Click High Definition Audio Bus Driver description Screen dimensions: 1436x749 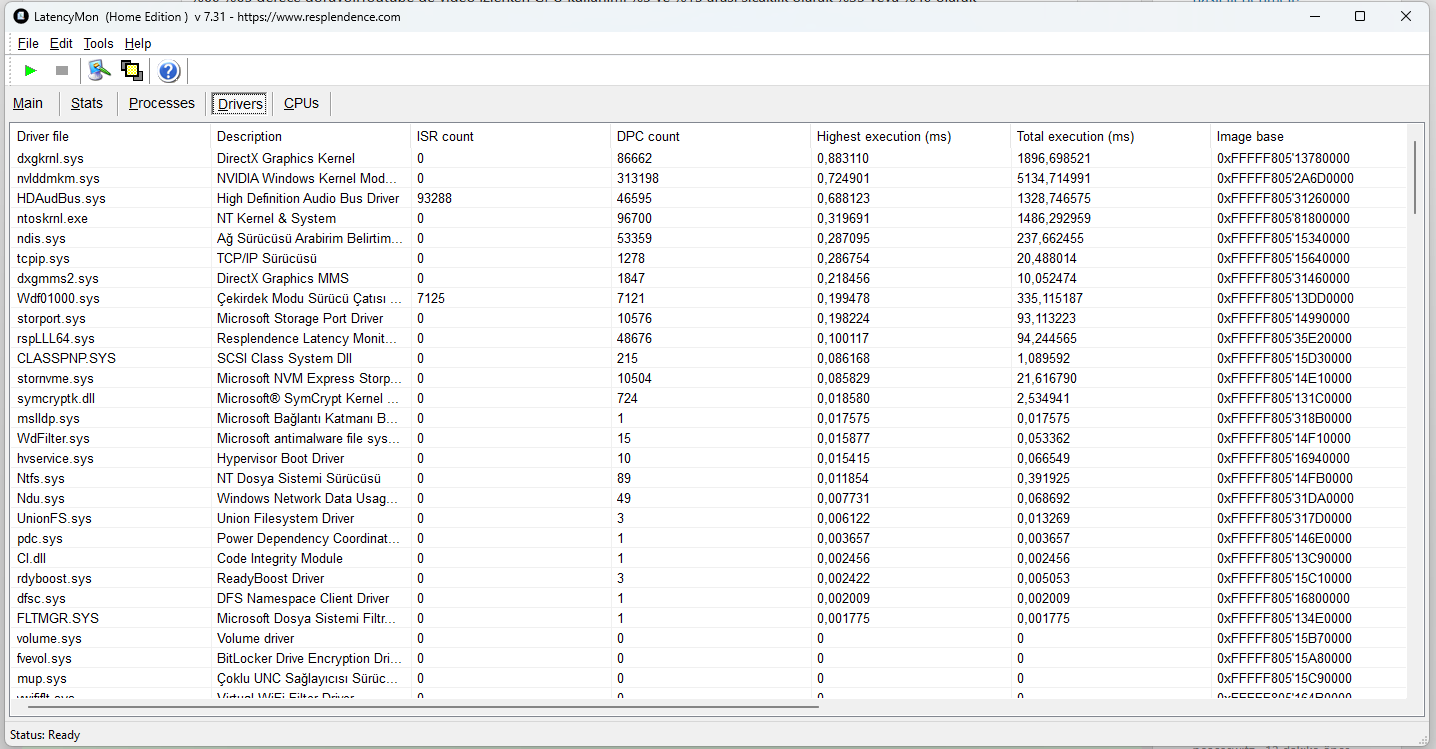[x=308, y=198]
